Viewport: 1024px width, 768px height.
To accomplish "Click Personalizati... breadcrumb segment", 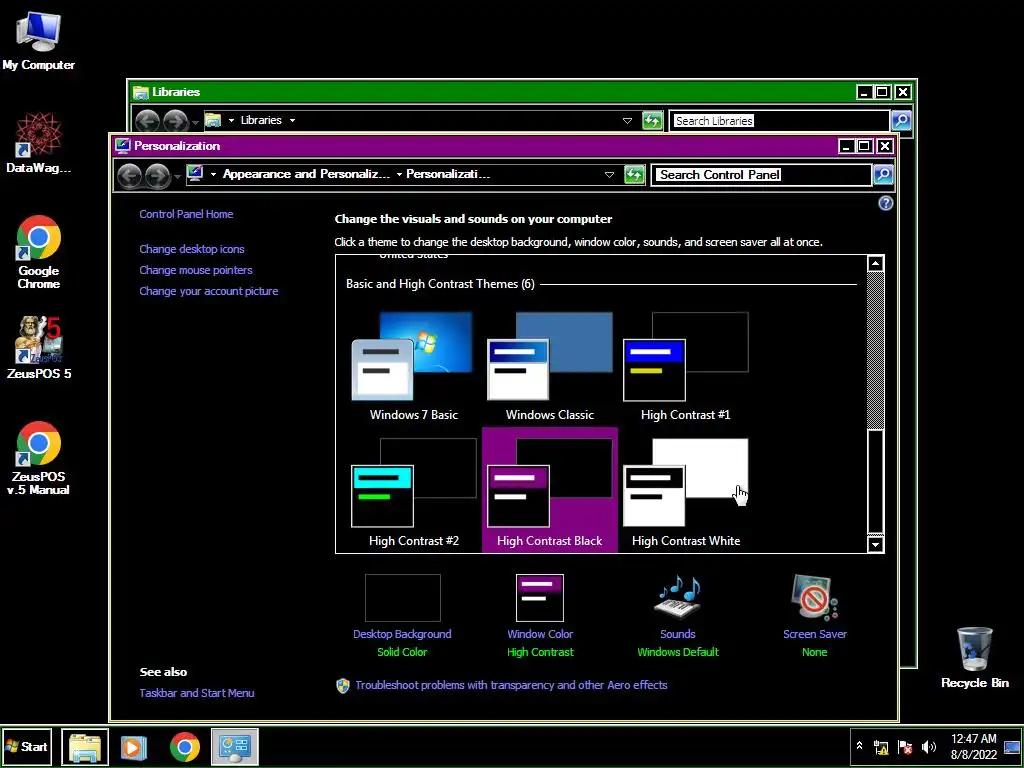I will pyautogui.click(x=447, y=174).
